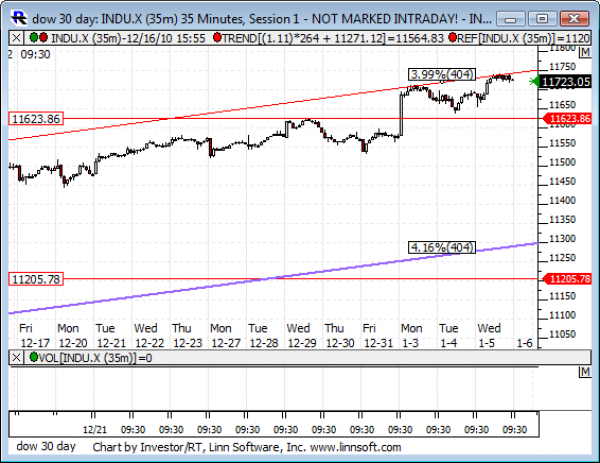
Task: Maximize the chart window
Action: click(542, 19)
